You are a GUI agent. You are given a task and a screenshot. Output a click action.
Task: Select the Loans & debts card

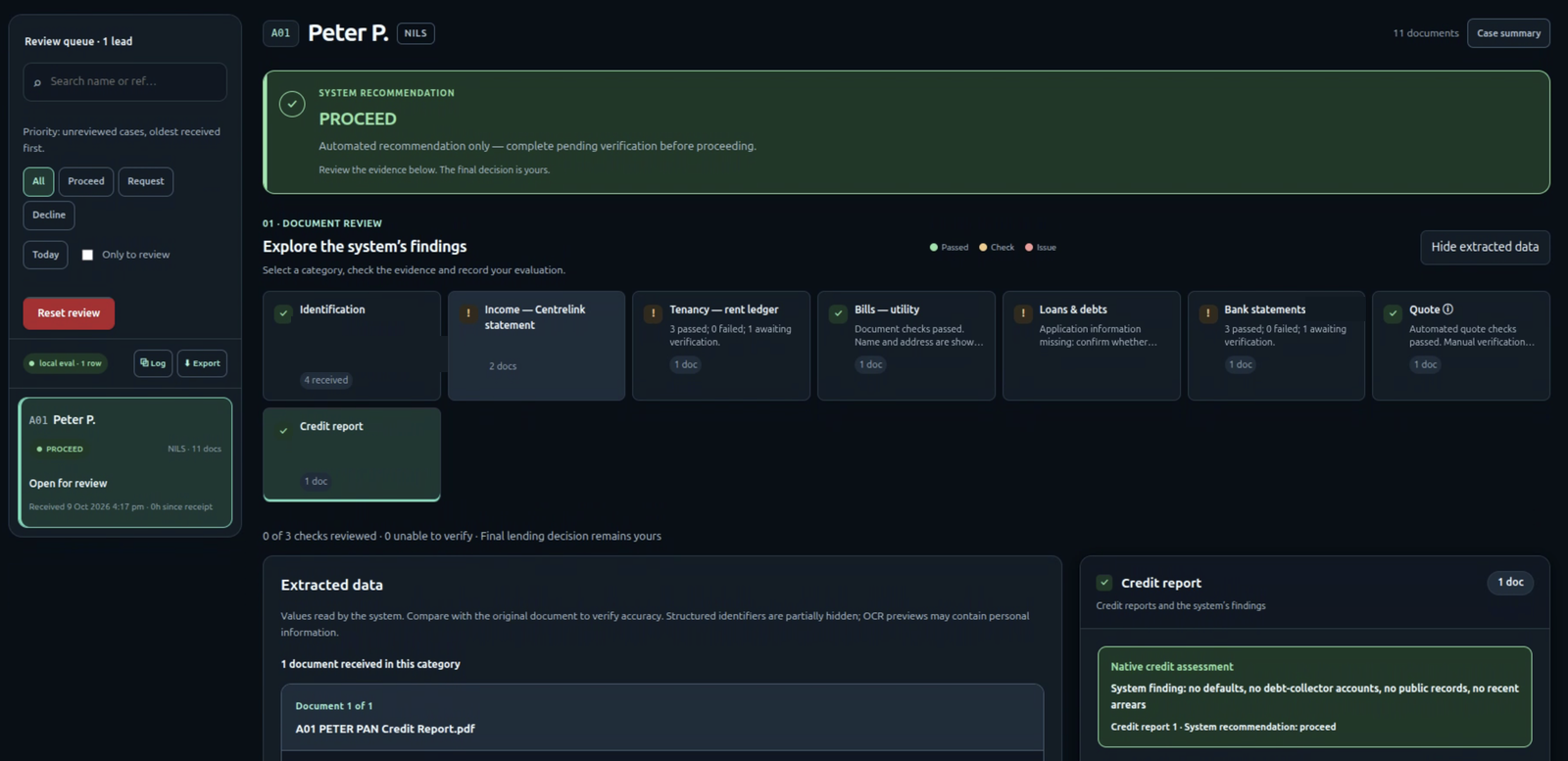click(x=1092, y=346)
